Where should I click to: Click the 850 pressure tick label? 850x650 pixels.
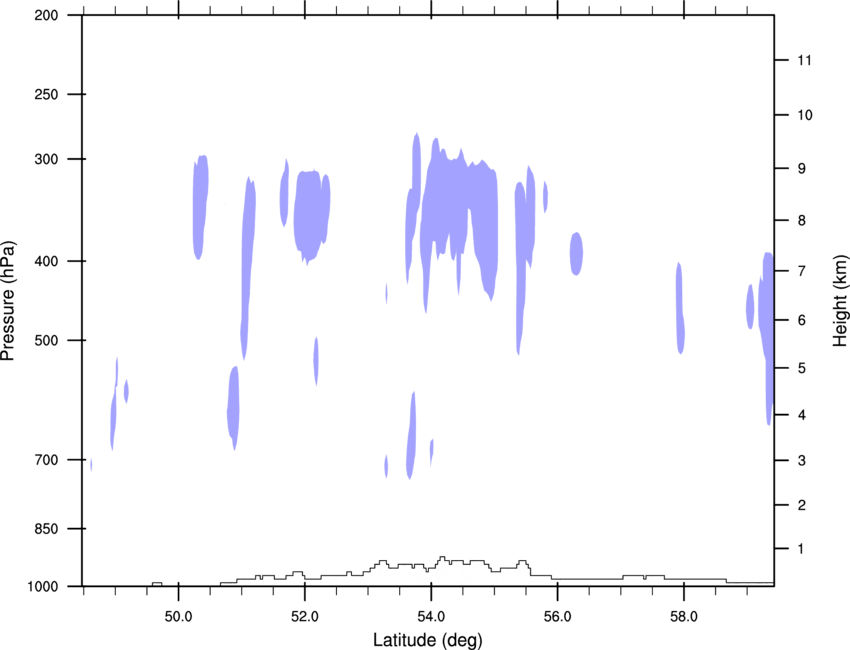[x=46, y=529]
